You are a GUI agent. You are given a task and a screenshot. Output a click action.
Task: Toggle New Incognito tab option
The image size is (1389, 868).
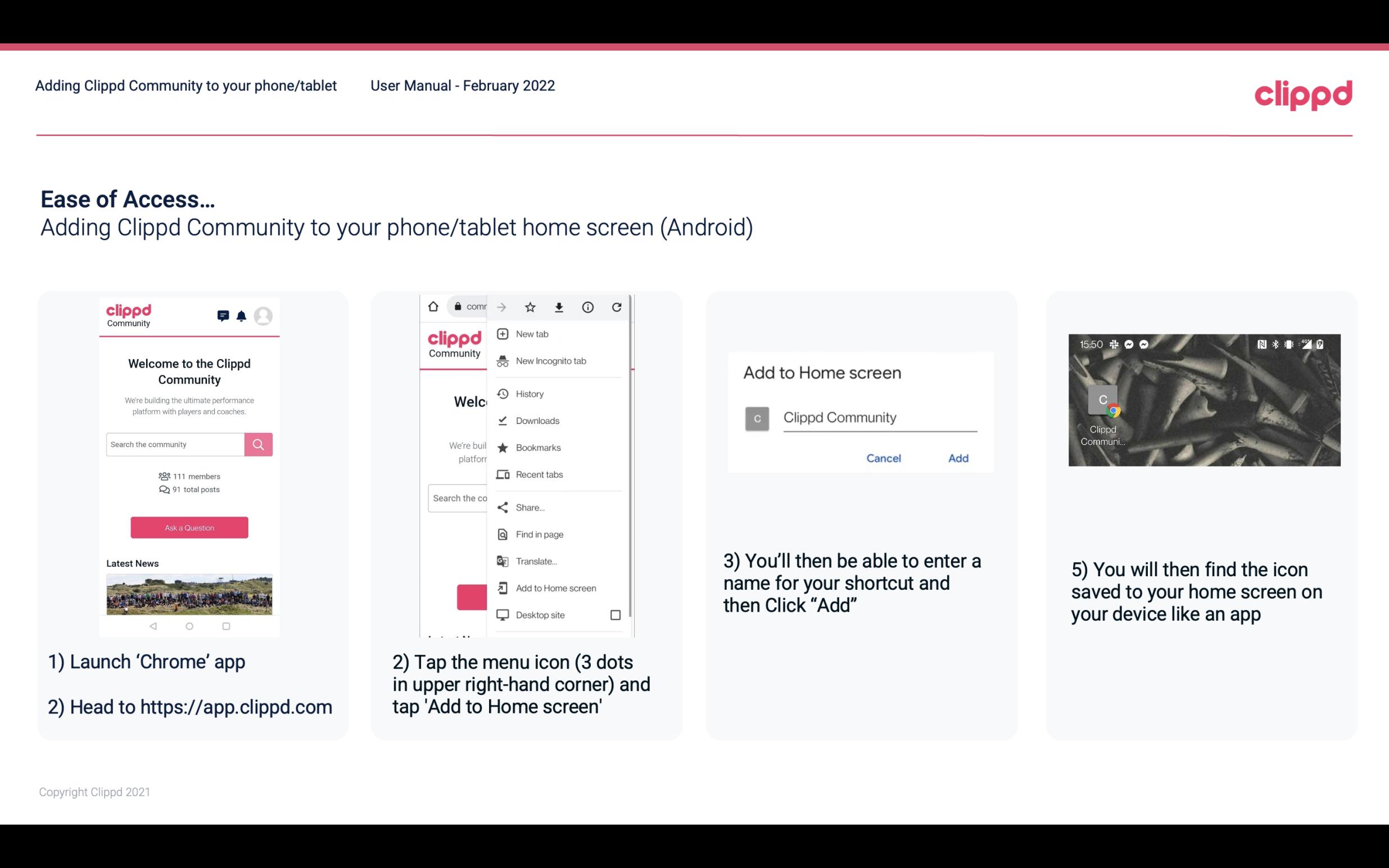pos(551,361)
